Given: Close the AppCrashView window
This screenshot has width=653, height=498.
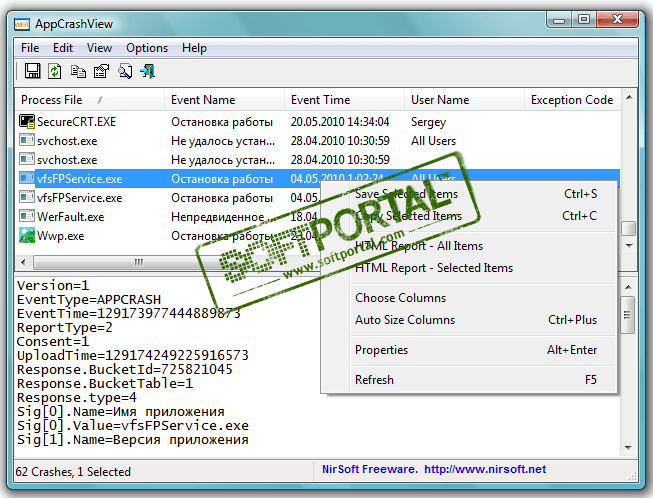Looking at the screenshot, I should [617, 20].
